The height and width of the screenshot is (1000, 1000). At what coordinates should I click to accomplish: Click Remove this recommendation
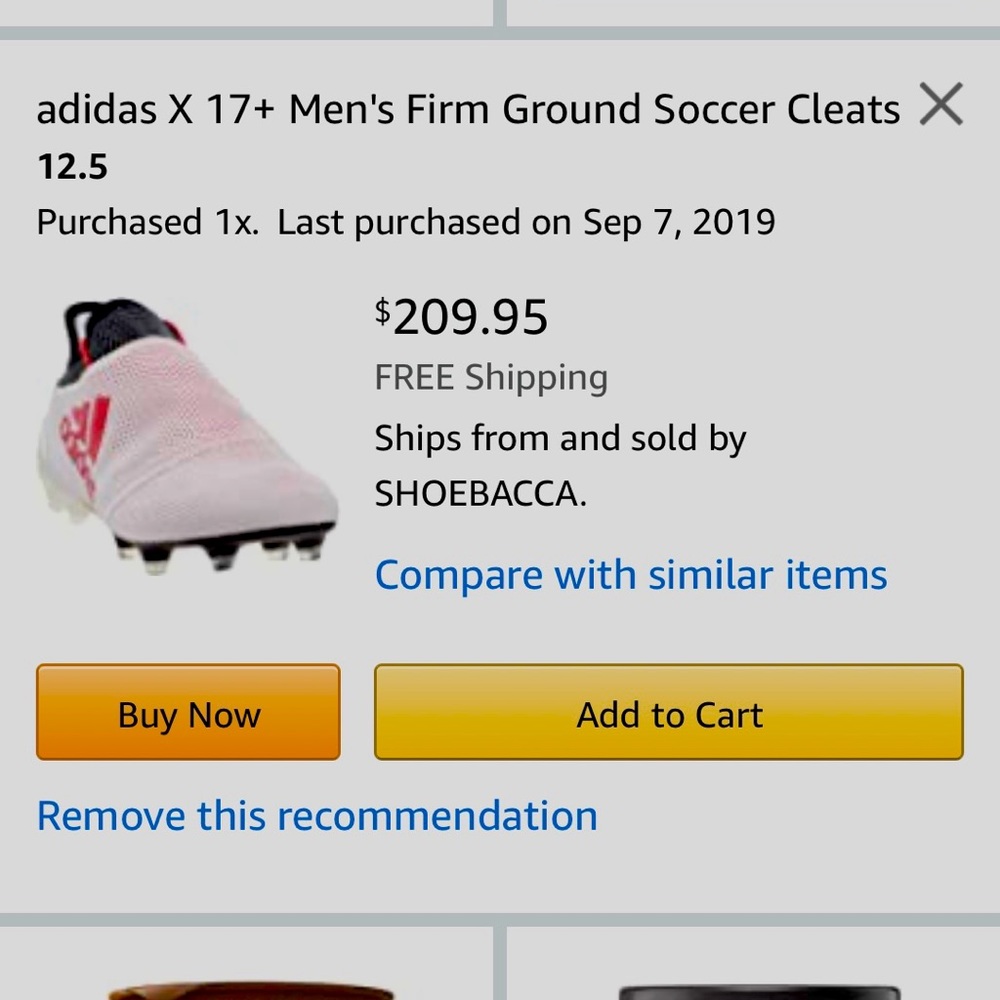(316, 815)
